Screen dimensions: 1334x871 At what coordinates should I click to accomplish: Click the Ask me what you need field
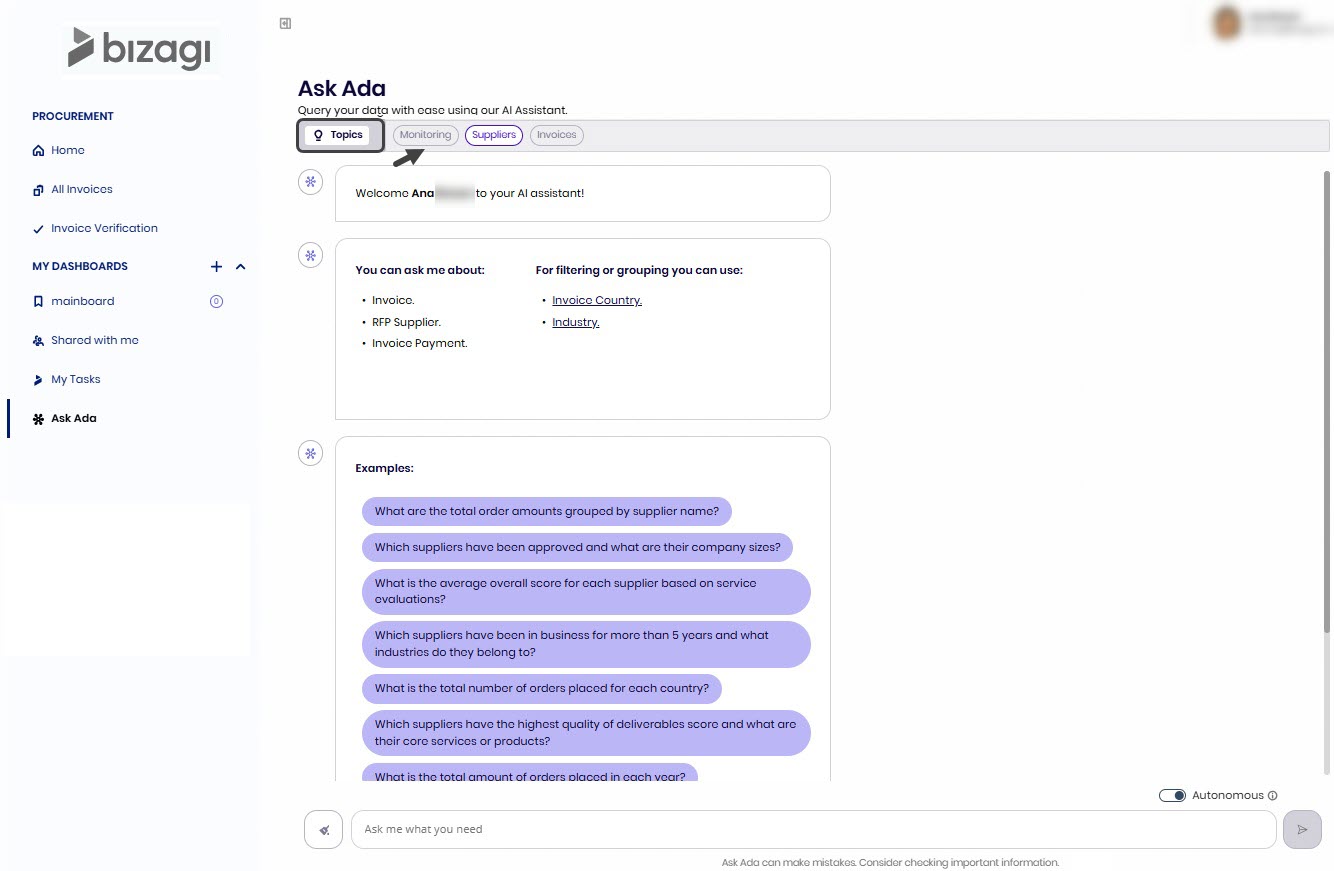[x=813, y=829]
